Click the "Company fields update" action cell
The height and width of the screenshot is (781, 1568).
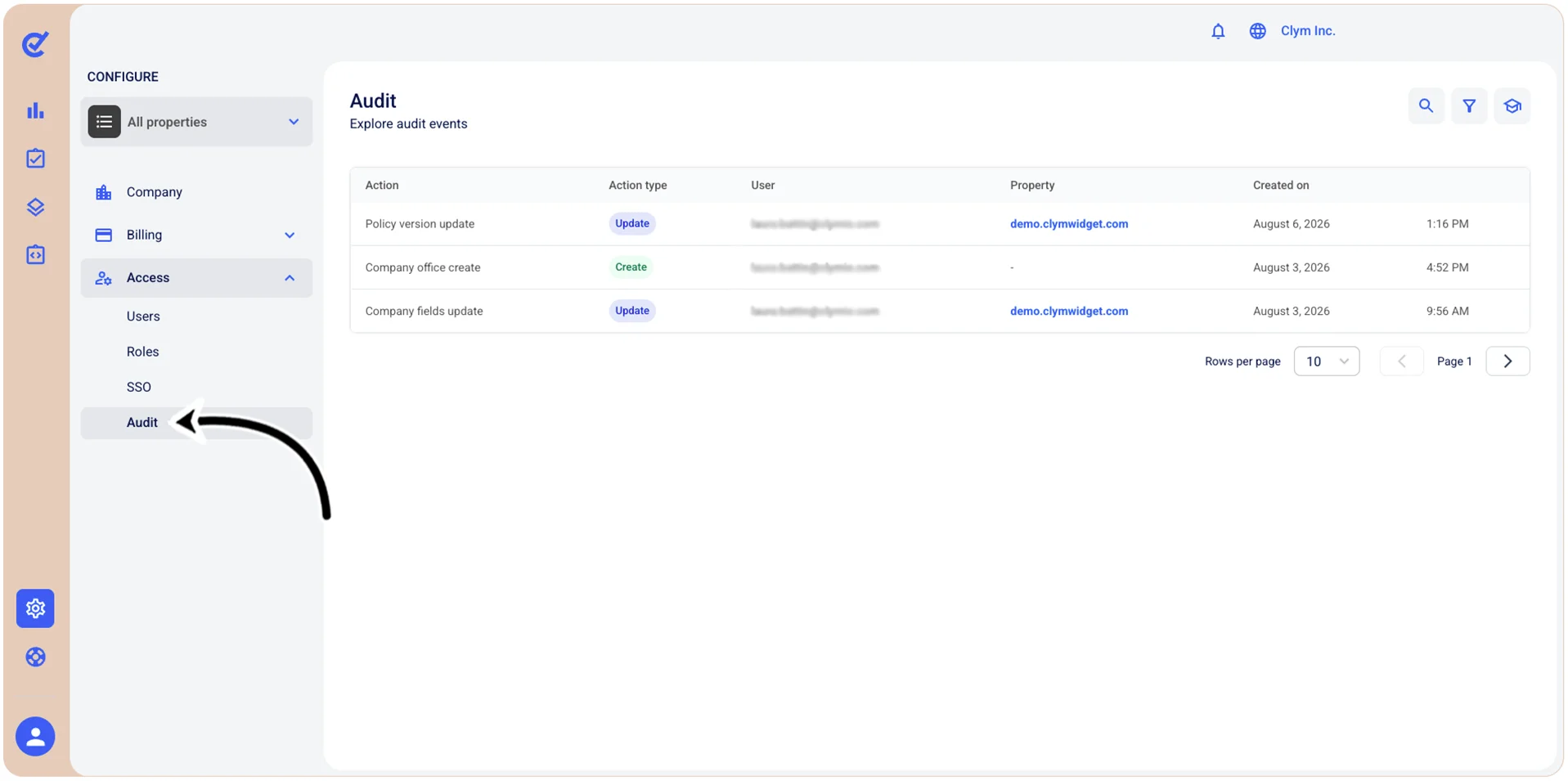pyautogui.click(x=424, y=312)
